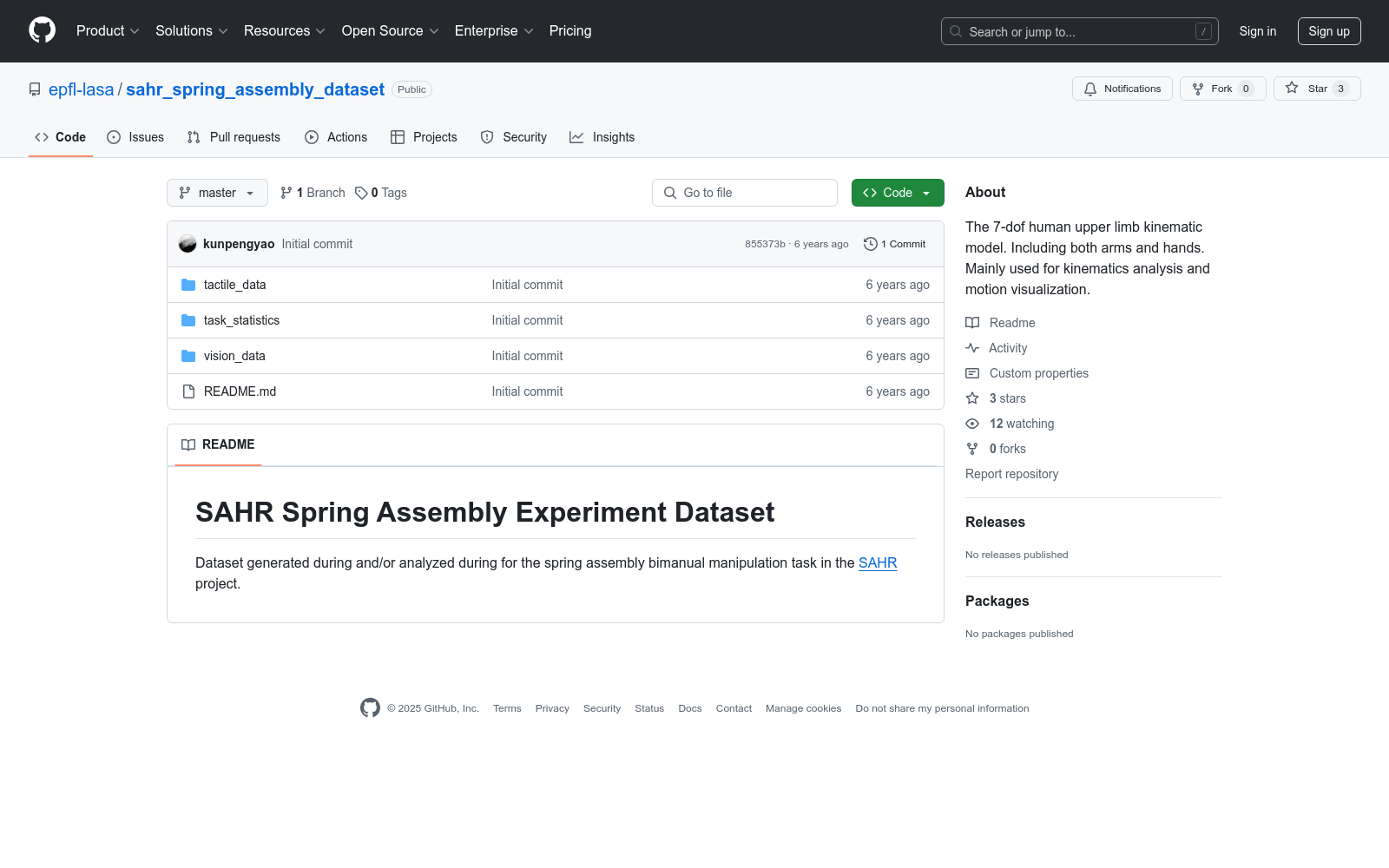Screen dimensions: 1389x868
Task: Click the history clock icon by 1 Commit
Action: [870, 244]
